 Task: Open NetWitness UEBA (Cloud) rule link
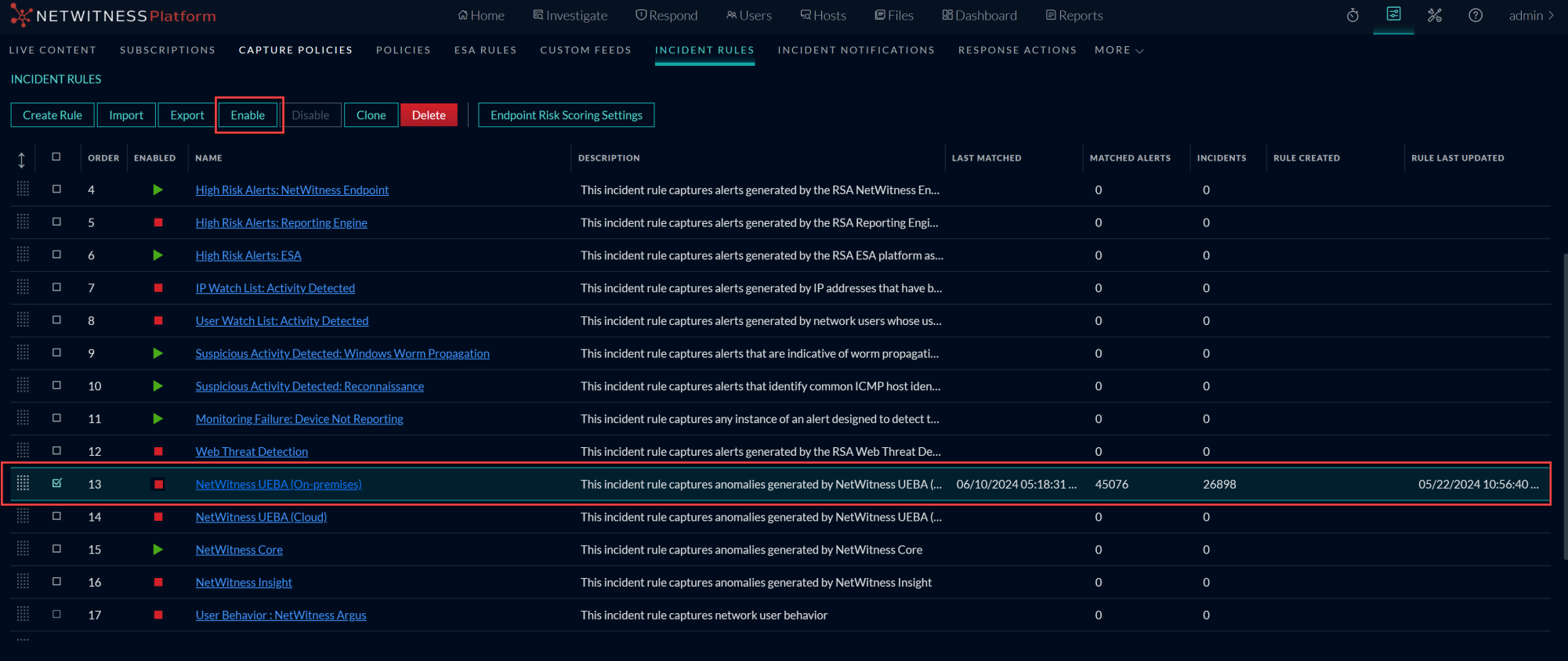coord(261,517)
